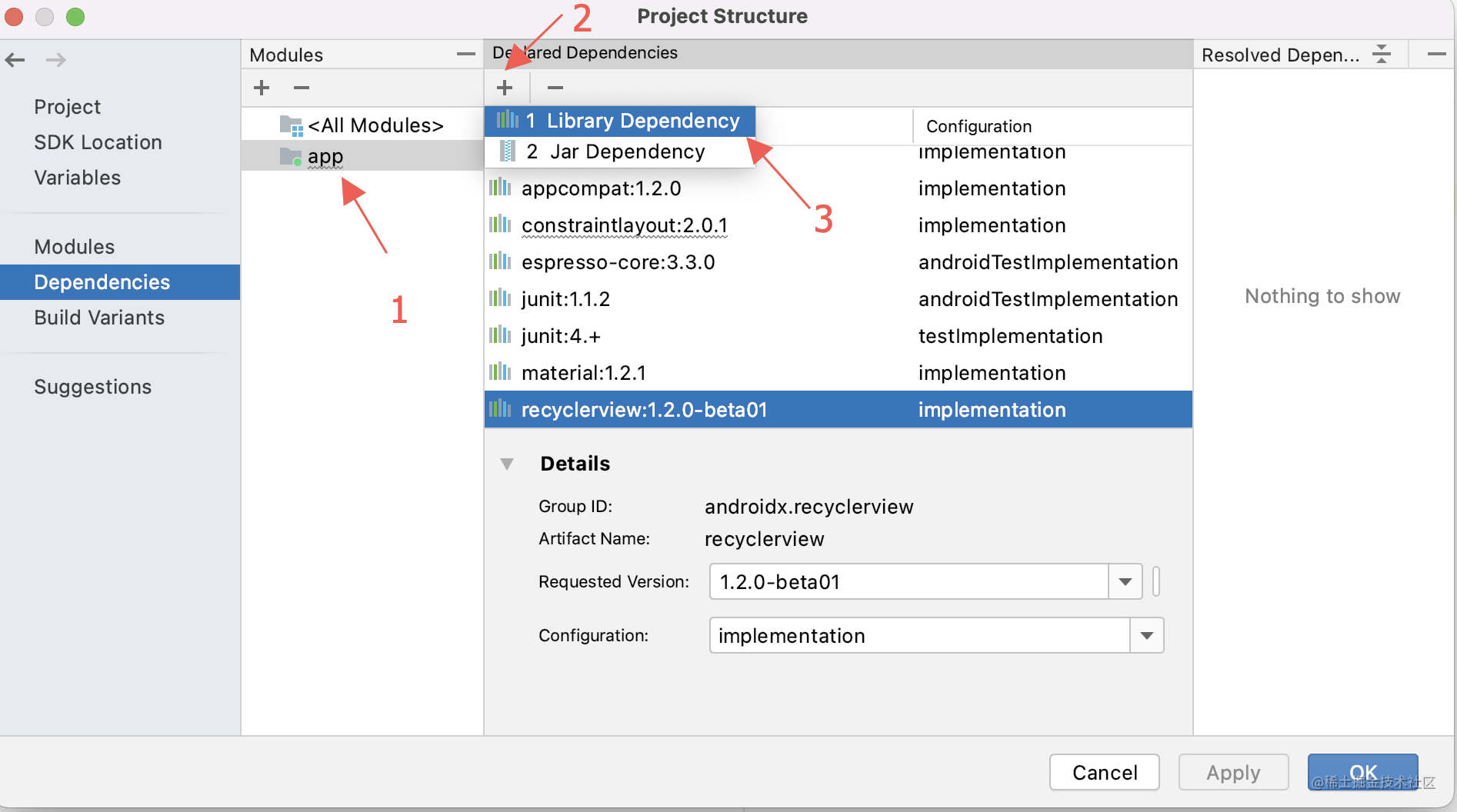Choose Library Dependency from popup
The height and width of the screenshot is (812, 1457).
[x=620, y=121]
